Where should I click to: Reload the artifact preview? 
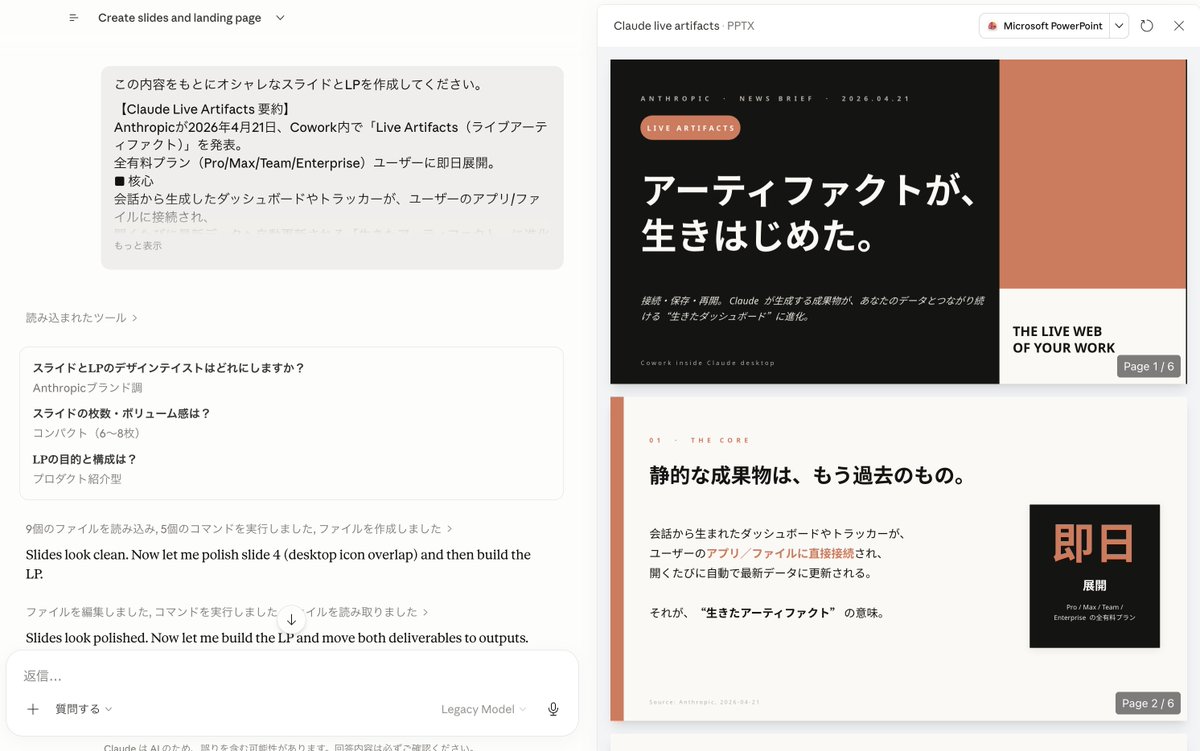1148,26
